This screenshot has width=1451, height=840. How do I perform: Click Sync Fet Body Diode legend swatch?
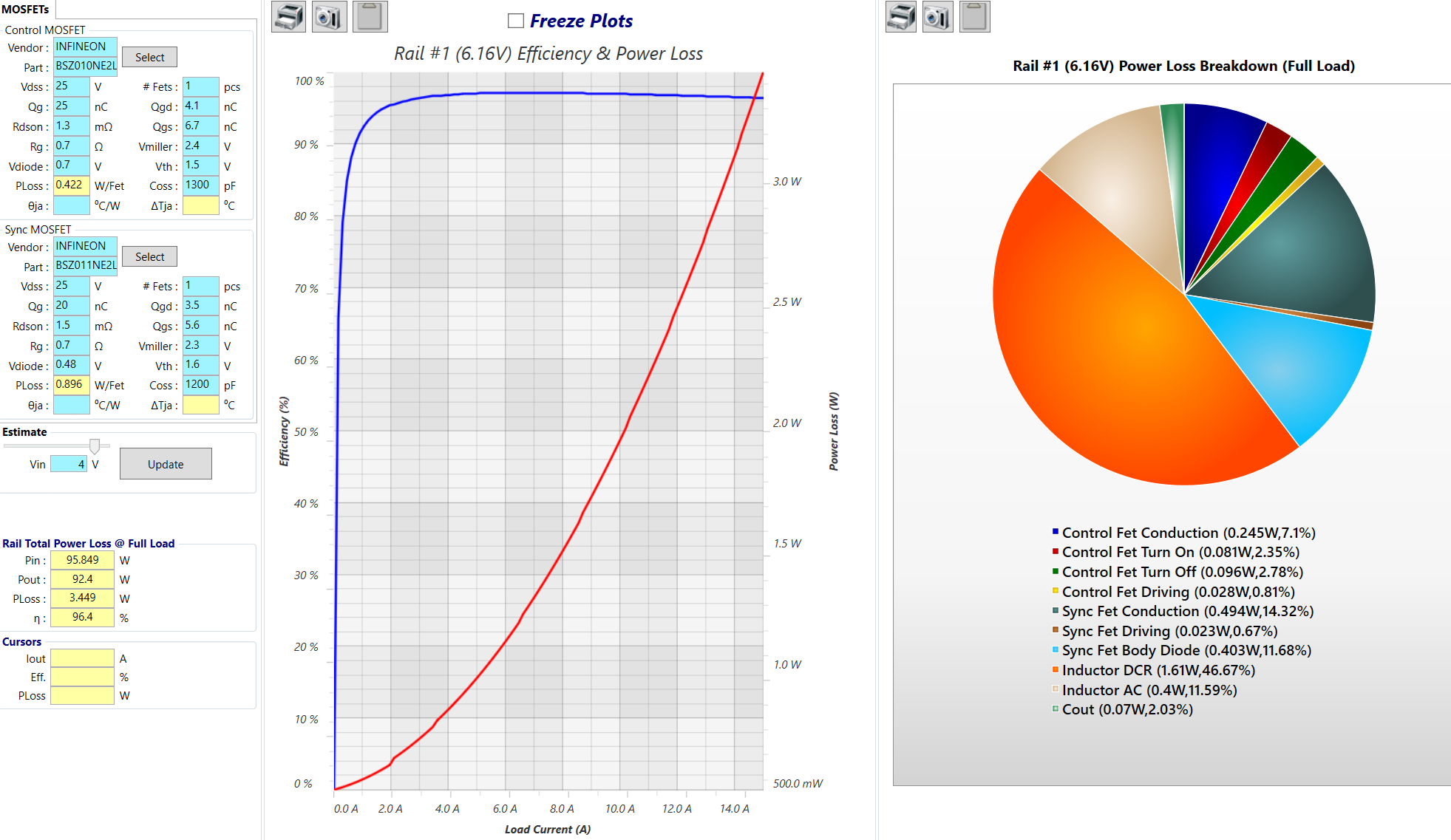point(1056,650)
